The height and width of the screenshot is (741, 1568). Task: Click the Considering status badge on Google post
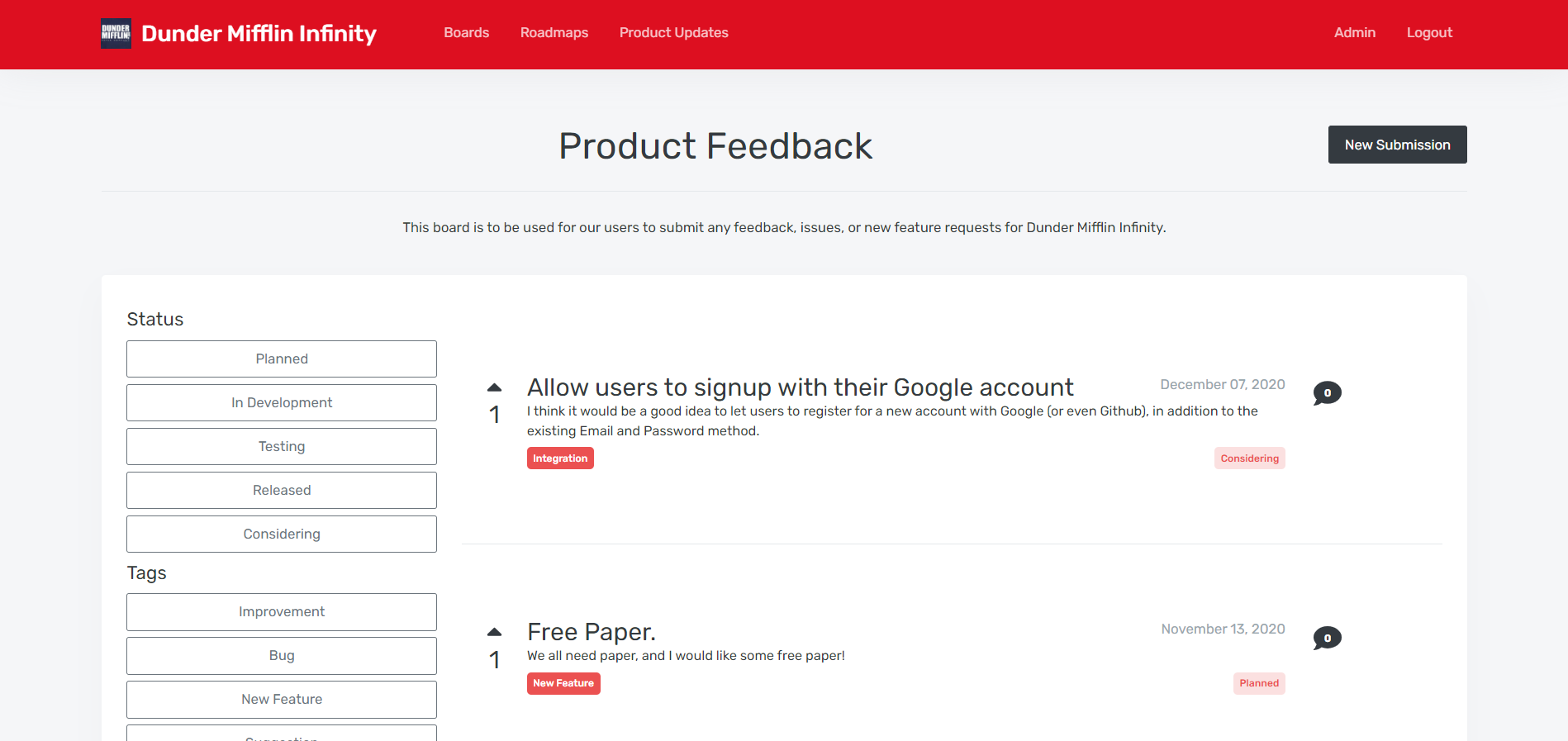pyautogui.click(x=1249, y=458)
